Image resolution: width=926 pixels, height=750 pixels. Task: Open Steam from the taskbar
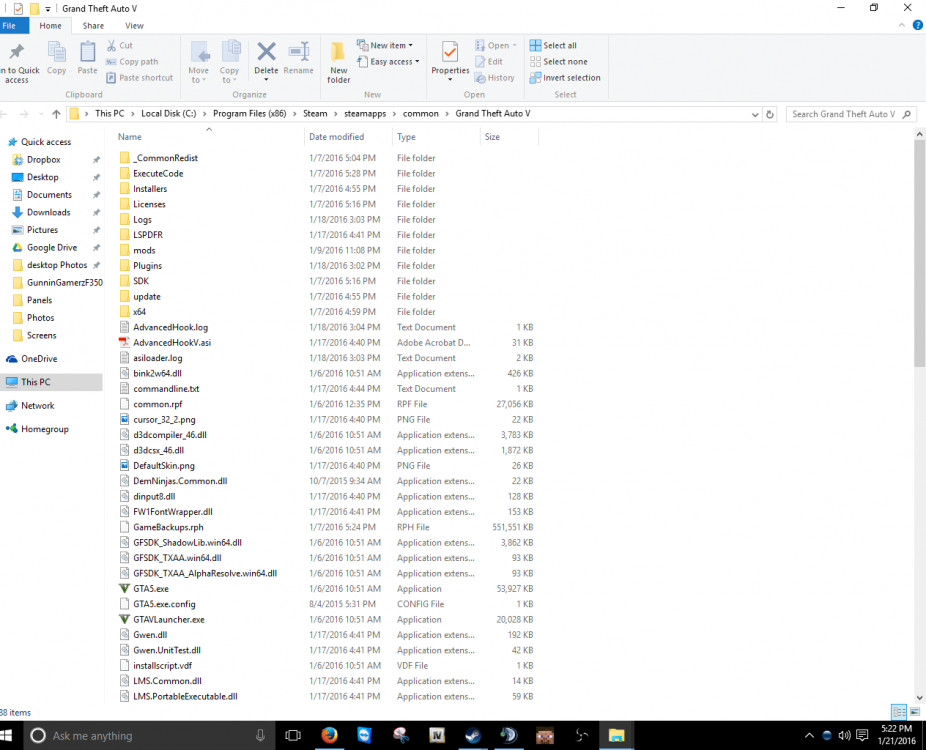click(x=473, y=735)
